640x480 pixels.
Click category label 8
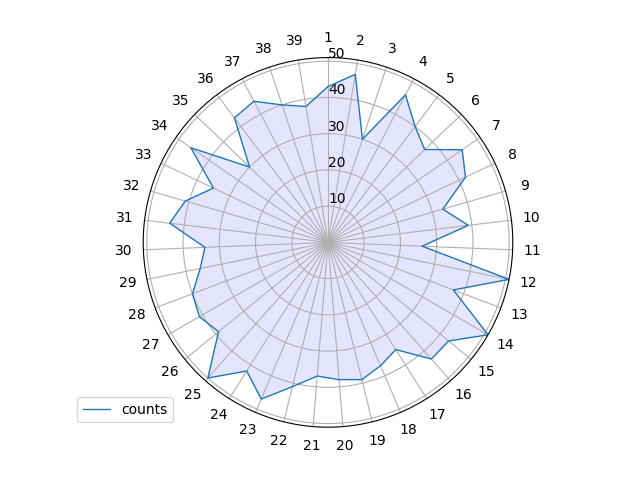click(x=512, y=154)
